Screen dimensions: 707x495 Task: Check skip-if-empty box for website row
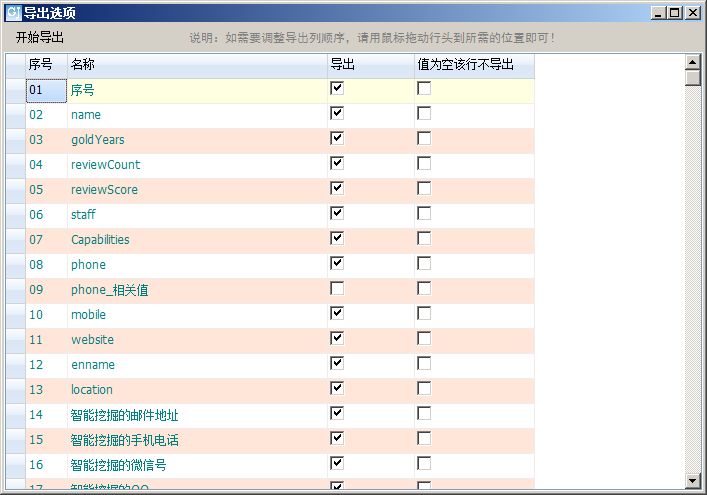424,338
